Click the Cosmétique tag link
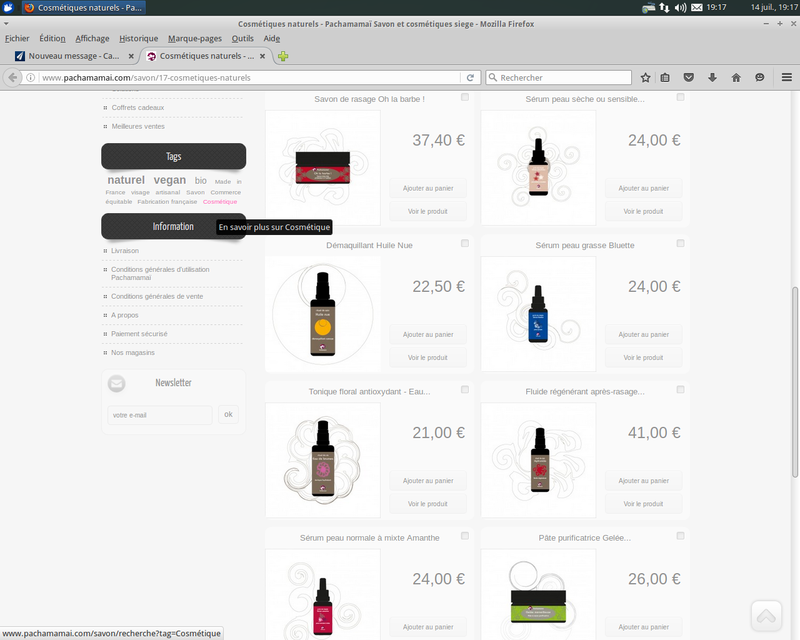This screenshot has width=800, height=640. 220,202
